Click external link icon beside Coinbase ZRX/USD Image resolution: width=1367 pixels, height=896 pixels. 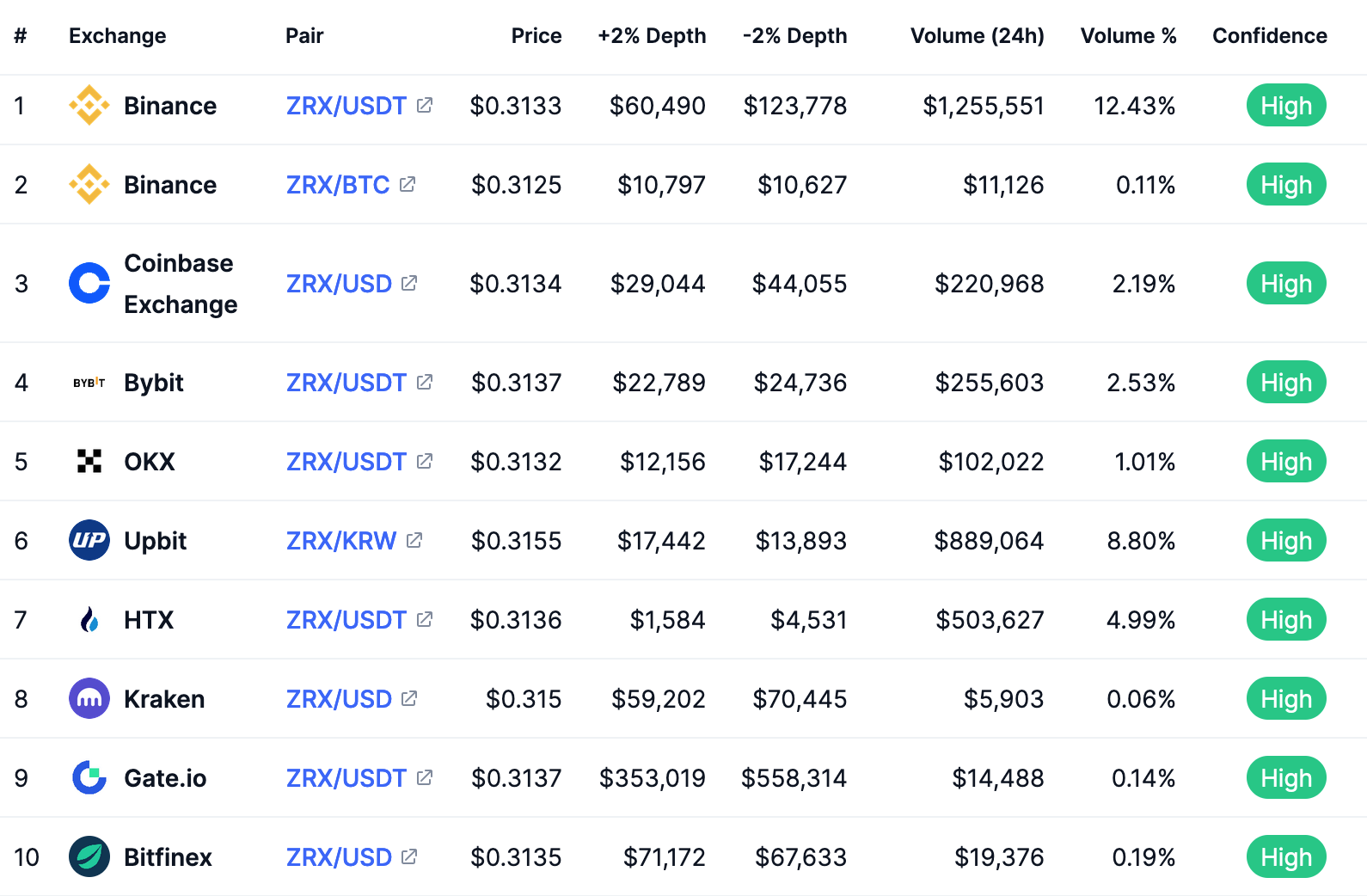pyautogui.click(x=409, y=283)
